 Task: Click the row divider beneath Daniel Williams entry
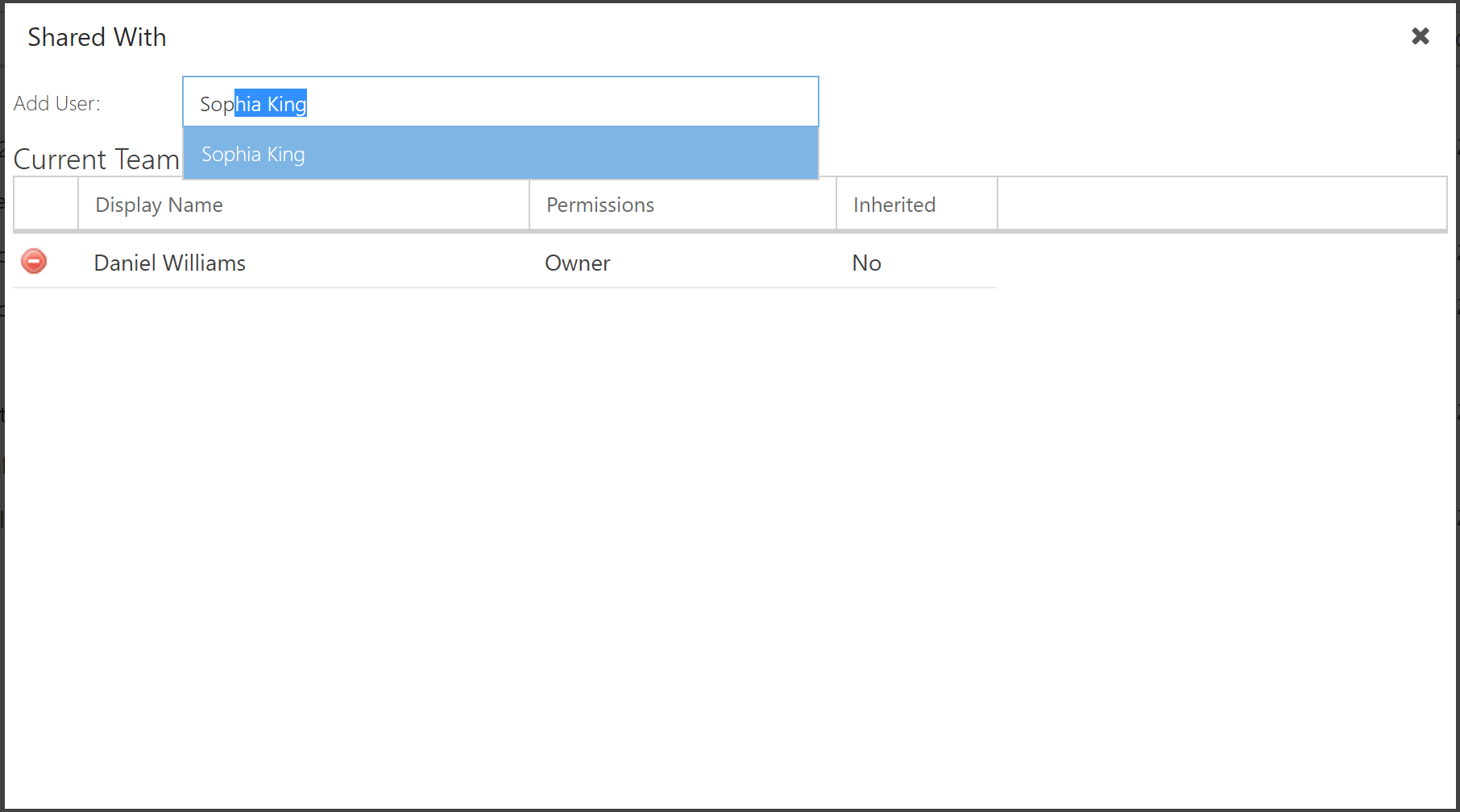pos(506,286)
